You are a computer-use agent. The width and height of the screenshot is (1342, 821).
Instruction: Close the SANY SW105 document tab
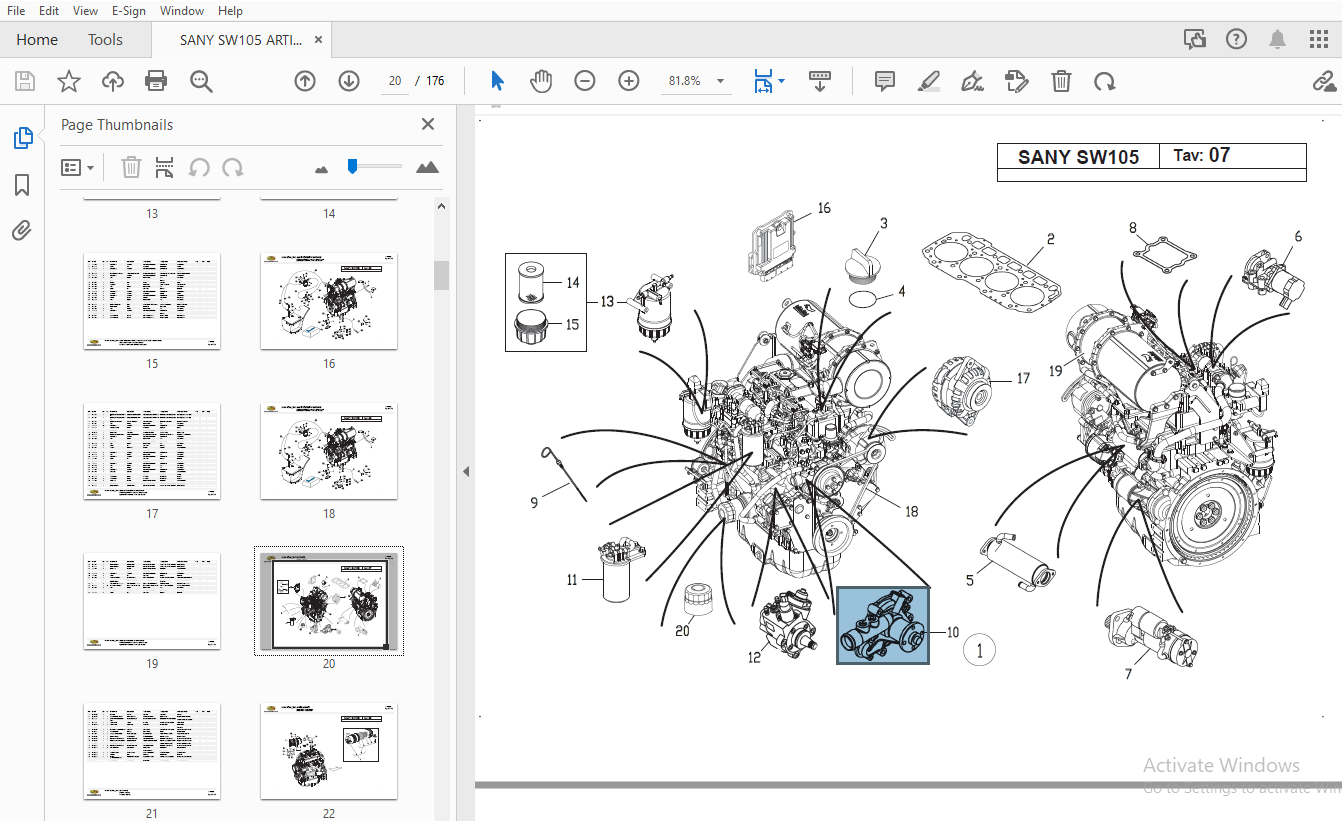pyautogui.click(x=319, y=40)
